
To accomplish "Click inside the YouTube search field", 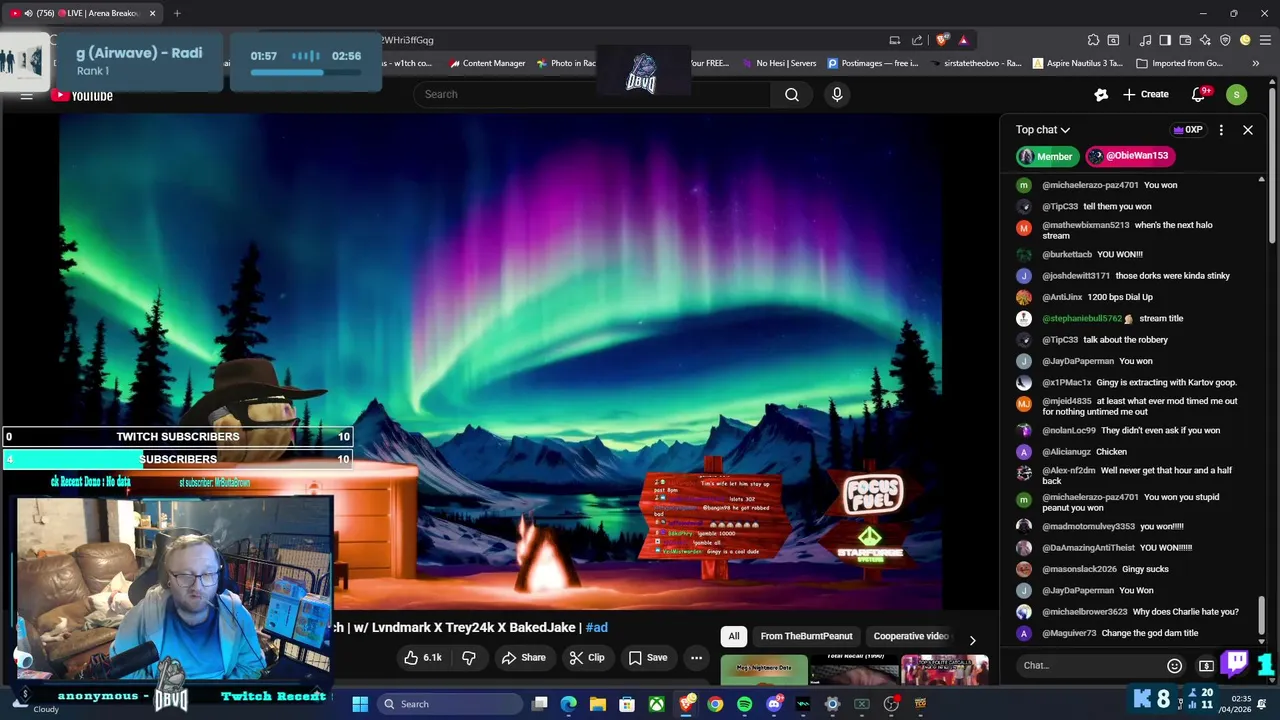I will click(592, 94).
